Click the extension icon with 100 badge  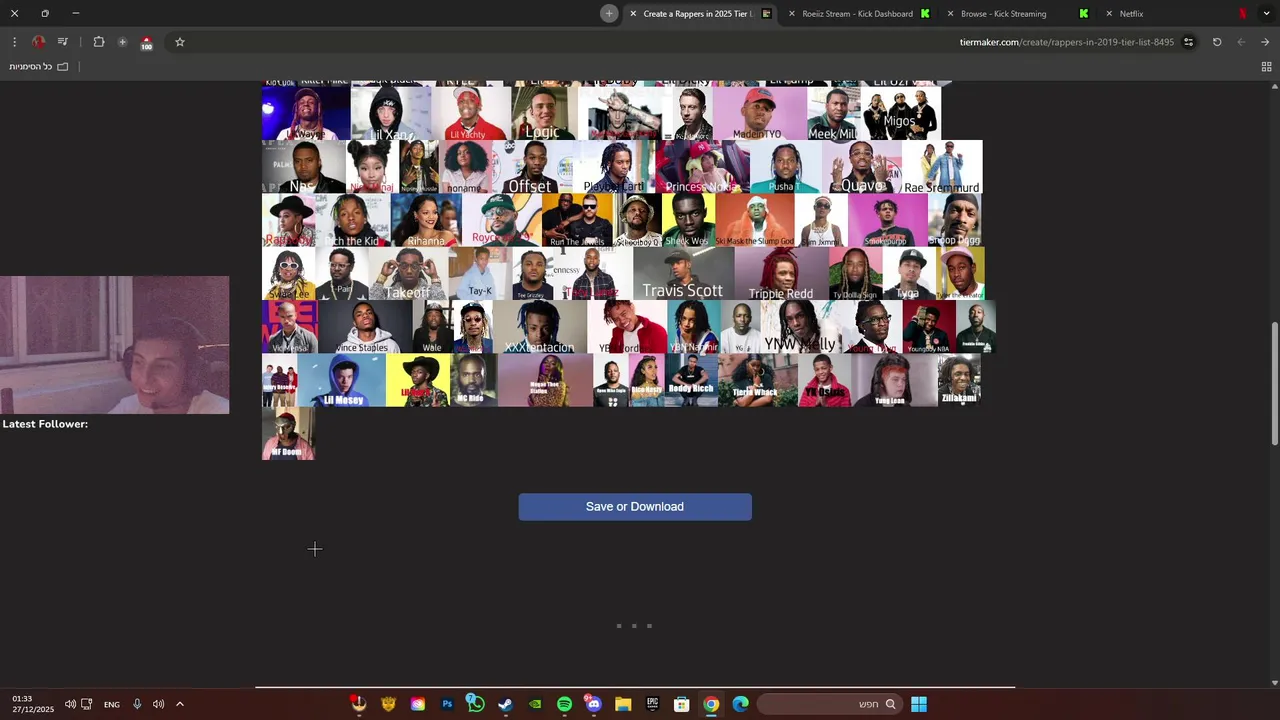point(146,43)
